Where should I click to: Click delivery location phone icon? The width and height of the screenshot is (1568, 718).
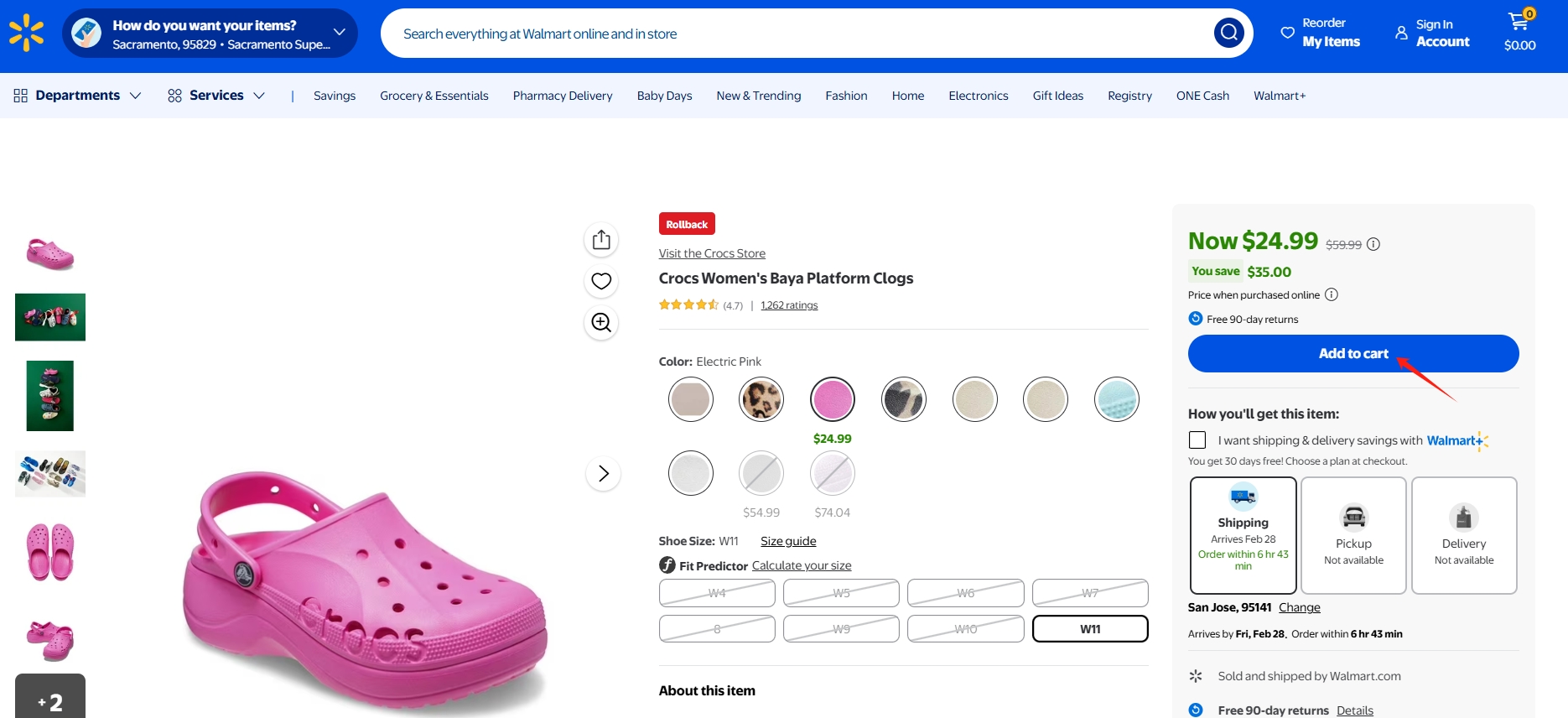(x=86, y=34)
